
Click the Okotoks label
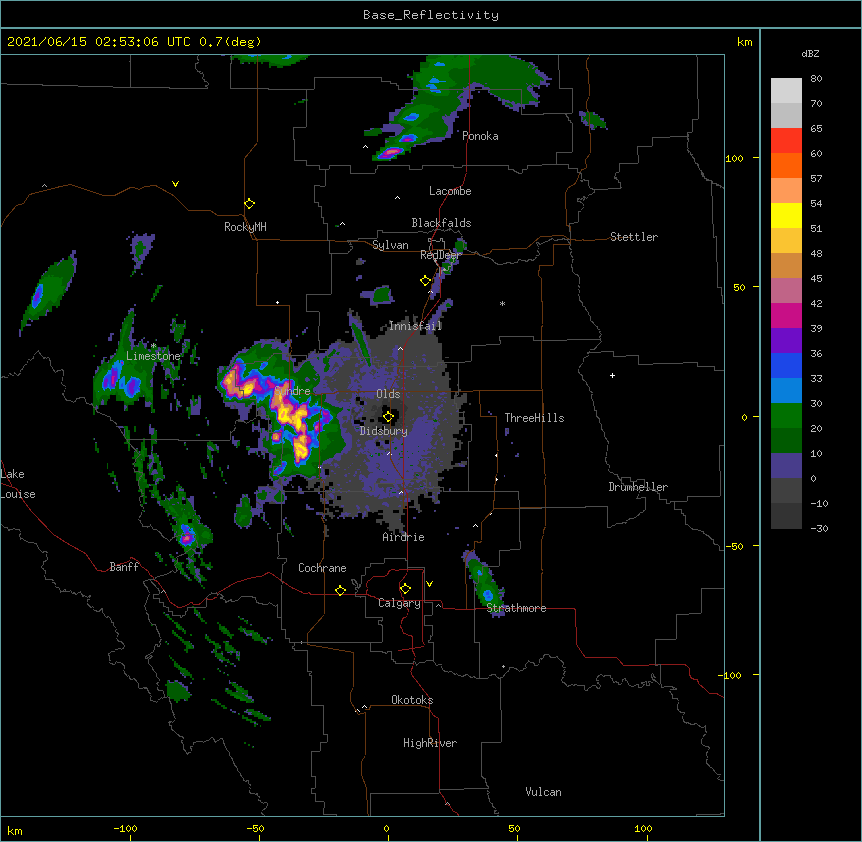coord(412,700)
